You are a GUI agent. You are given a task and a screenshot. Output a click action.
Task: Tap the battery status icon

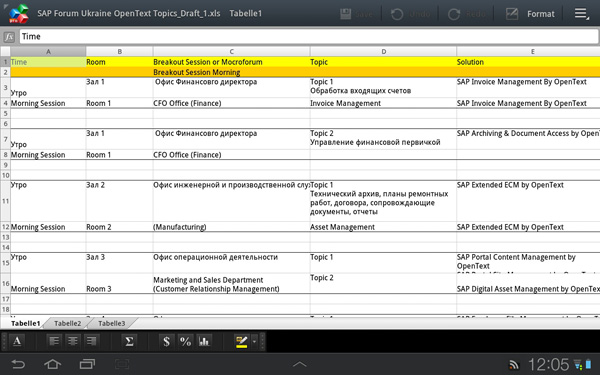click(x=588, y=365)
